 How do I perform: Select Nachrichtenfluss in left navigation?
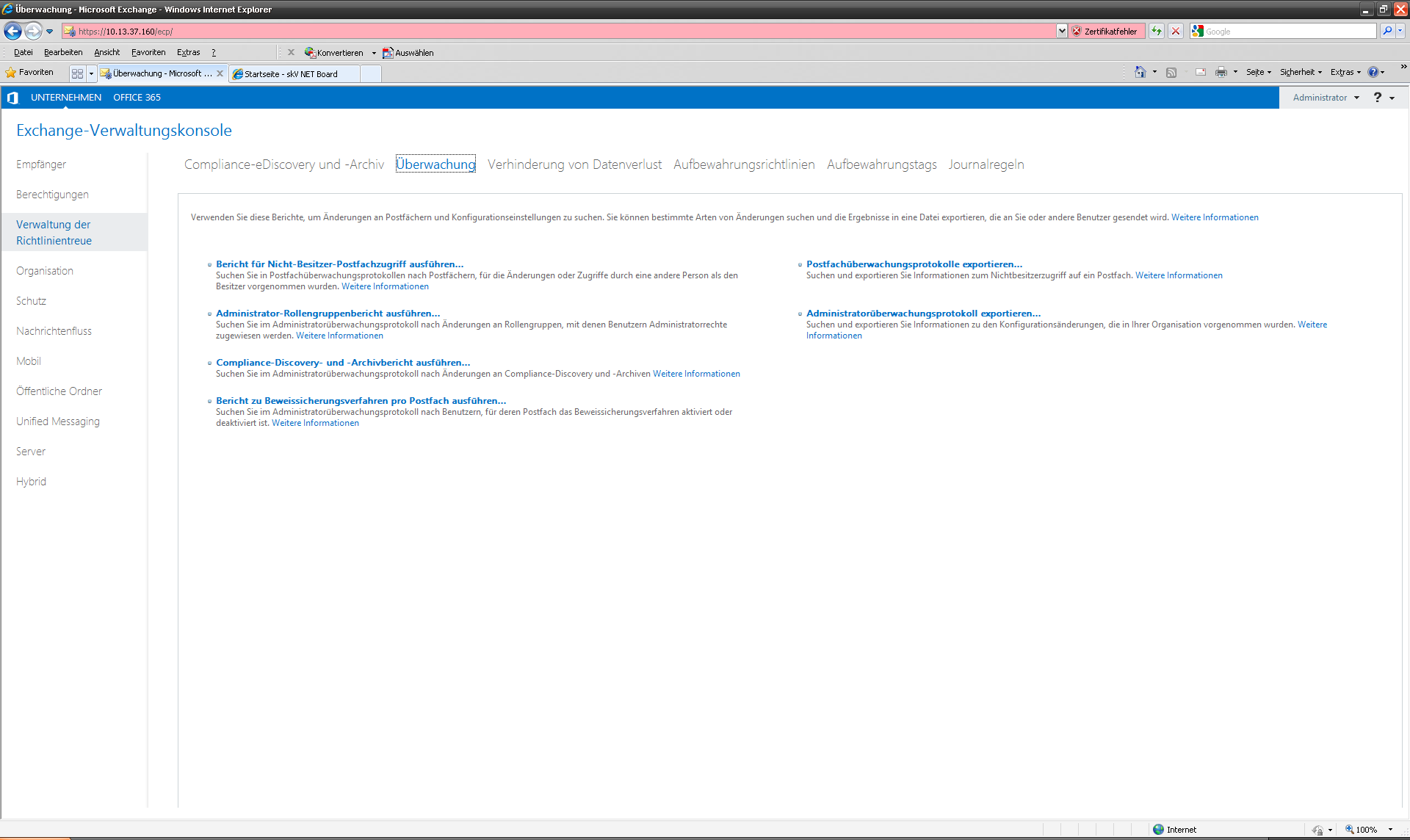point(54,331)
